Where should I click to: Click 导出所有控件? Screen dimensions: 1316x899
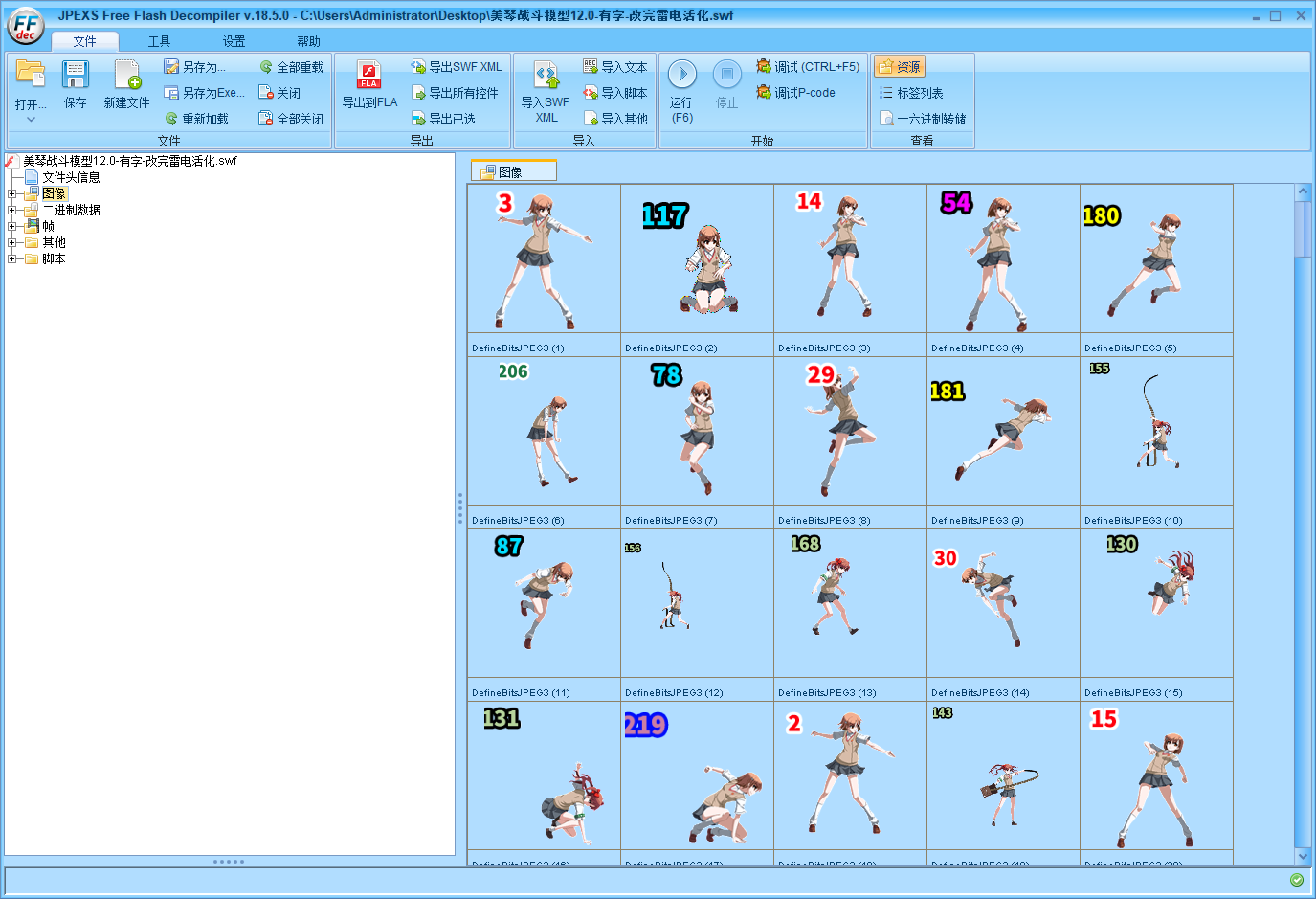(x=455, y=93)
